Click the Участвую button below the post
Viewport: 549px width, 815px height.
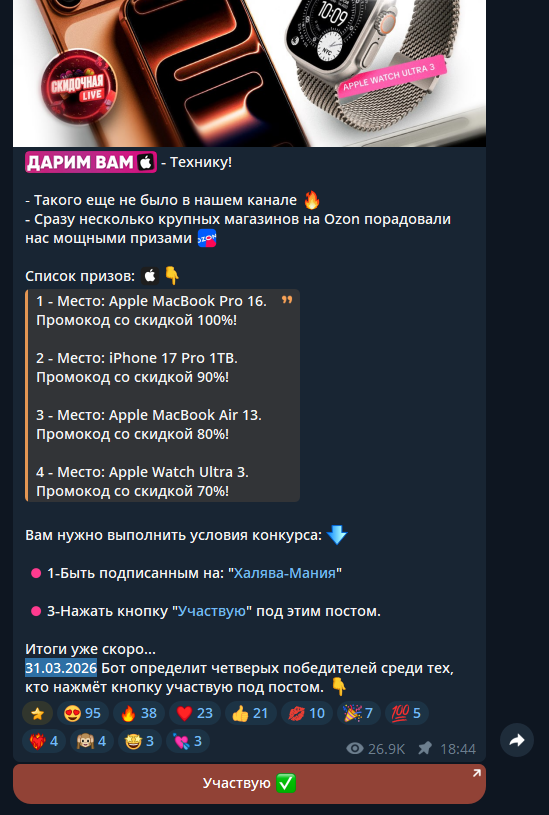pos(250,784)
